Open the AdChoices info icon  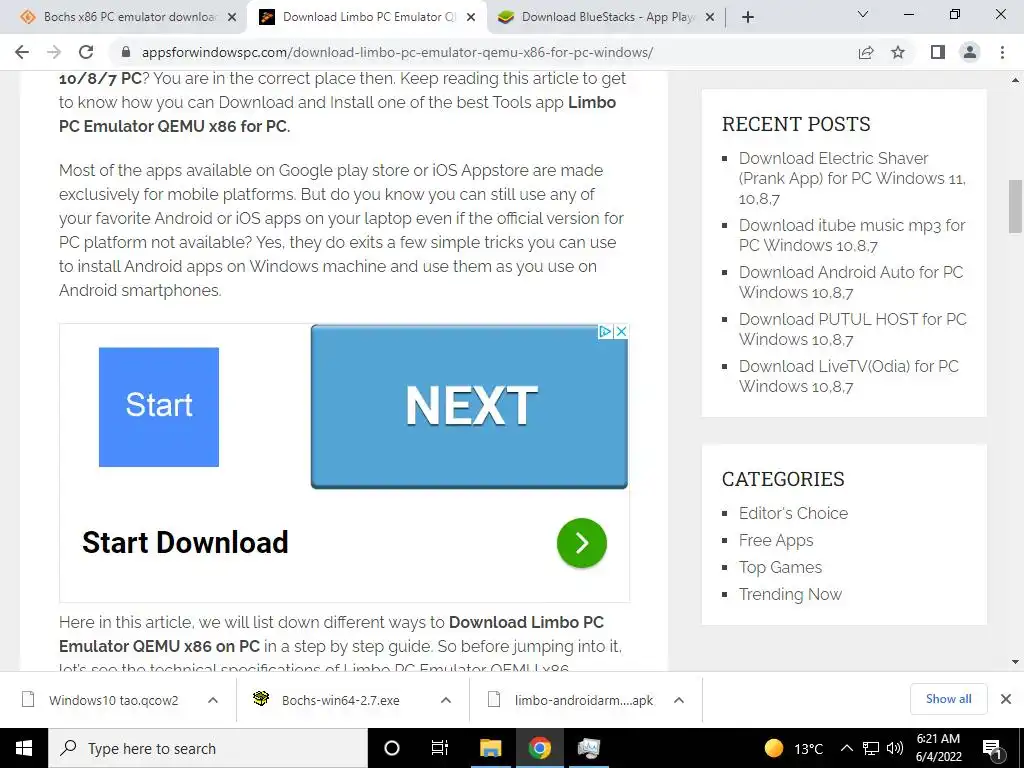pyautogui.click(x=605, y=332)
